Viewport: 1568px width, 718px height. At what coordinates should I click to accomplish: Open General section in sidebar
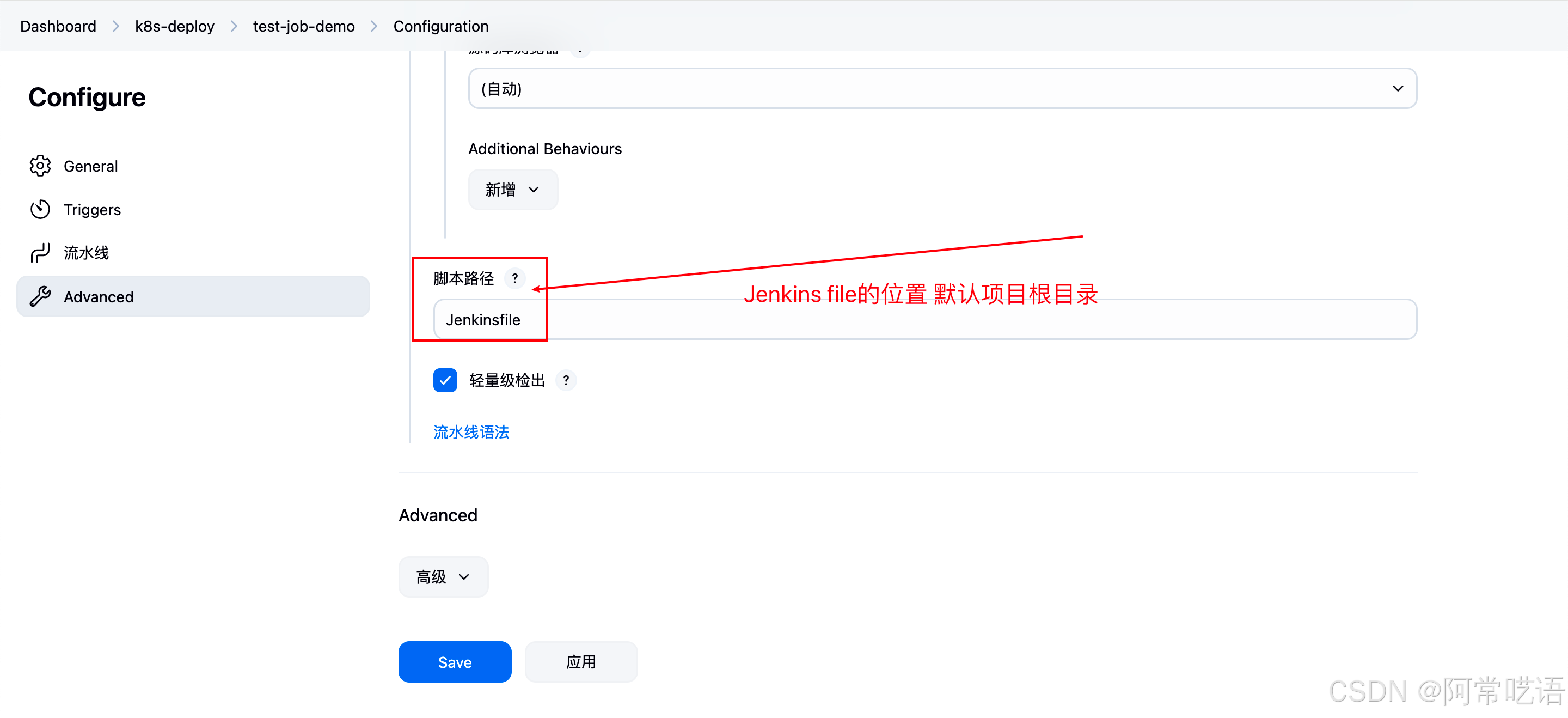pyautogui.click(x=91, y=166)
